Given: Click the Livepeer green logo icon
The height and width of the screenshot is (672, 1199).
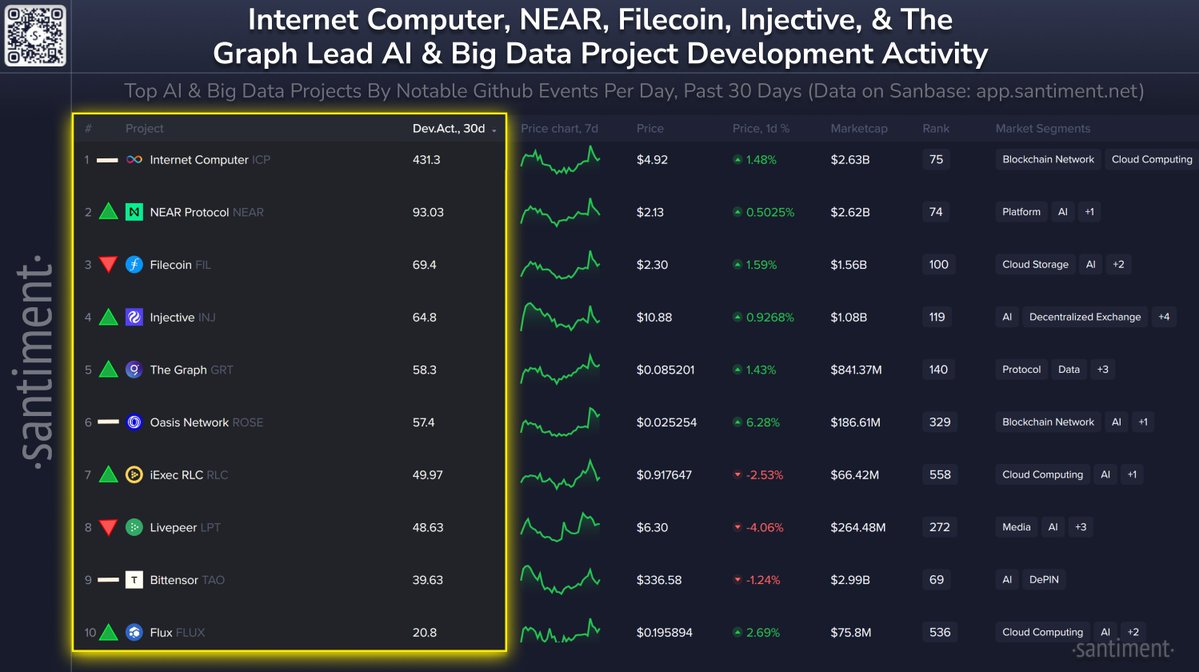Looking at the screenshot, I should click(x=134, y=528).
